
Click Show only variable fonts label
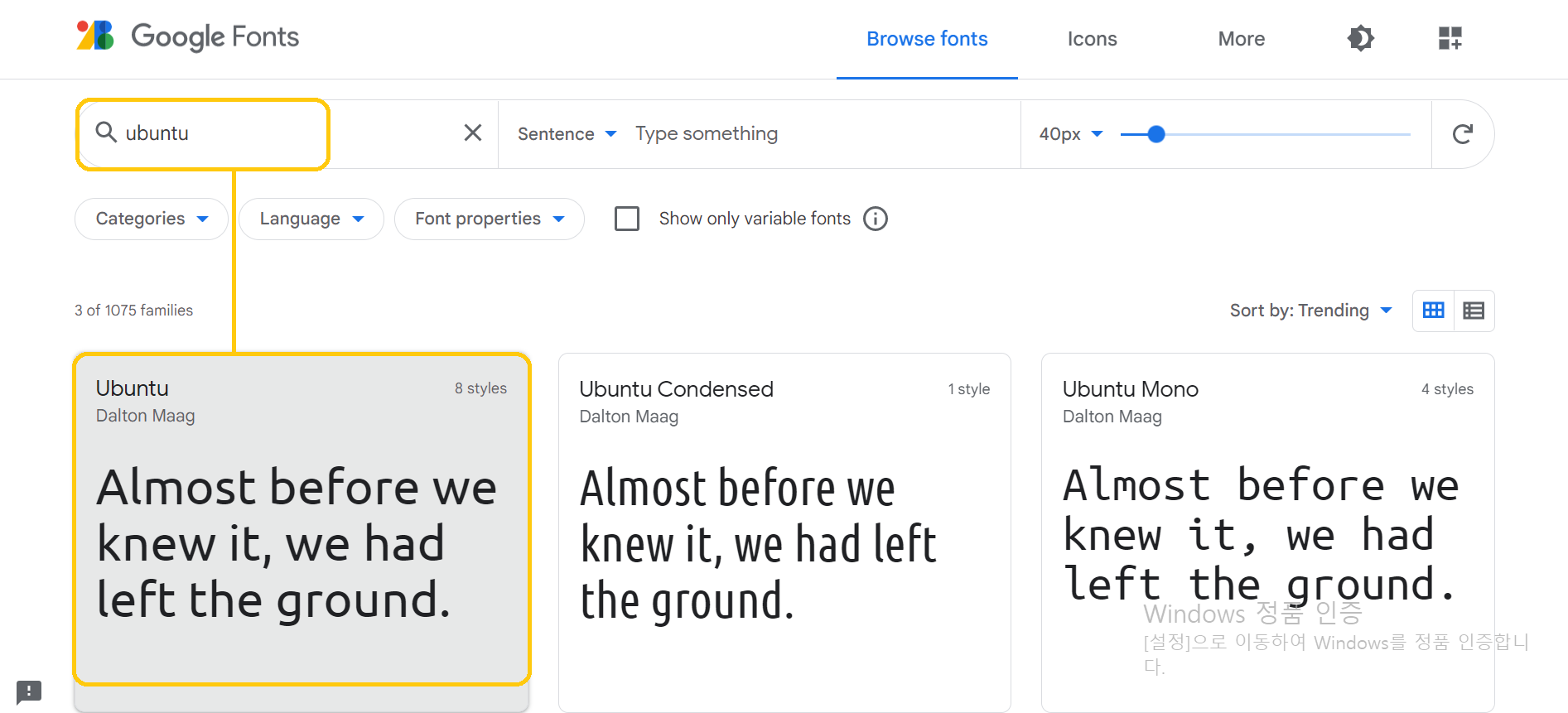tap(755, 219)
